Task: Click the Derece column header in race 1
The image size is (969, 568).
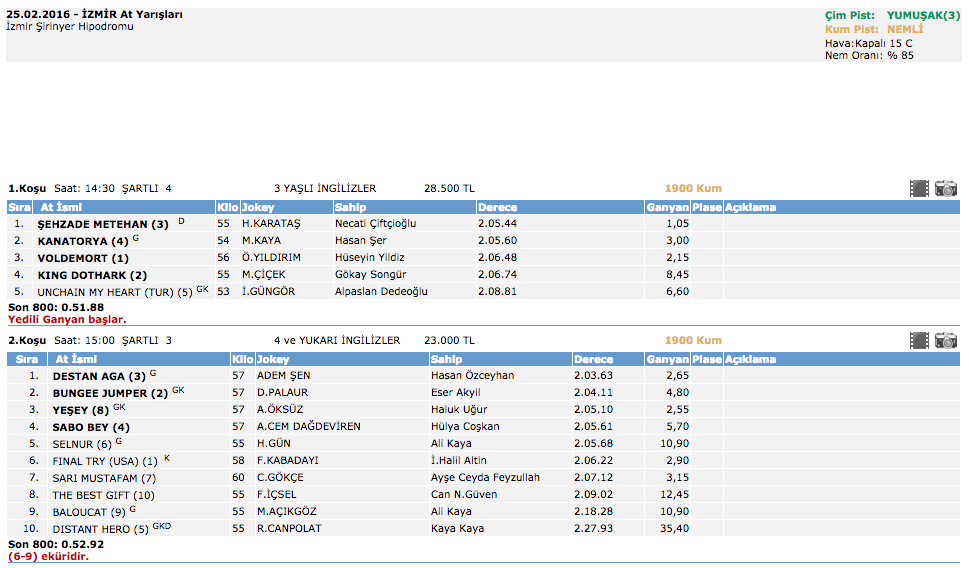Action: pos(498,207)
